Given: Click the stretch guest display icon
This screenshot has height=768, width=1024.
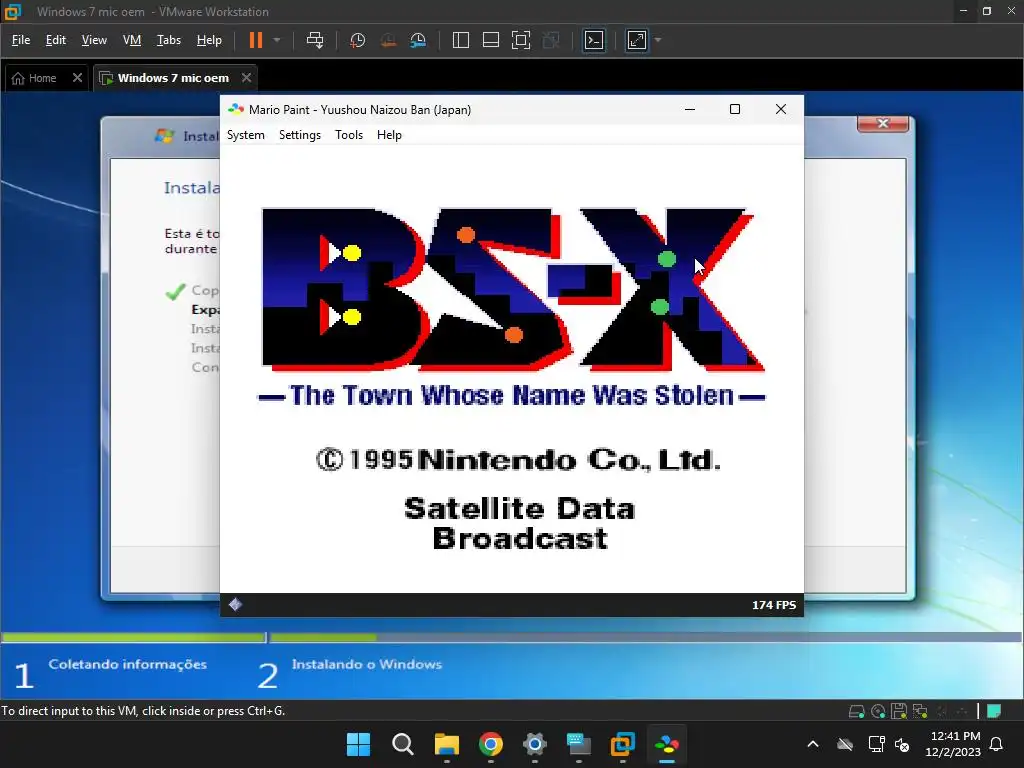Looking at the screenshot, I should pos(636,40).
